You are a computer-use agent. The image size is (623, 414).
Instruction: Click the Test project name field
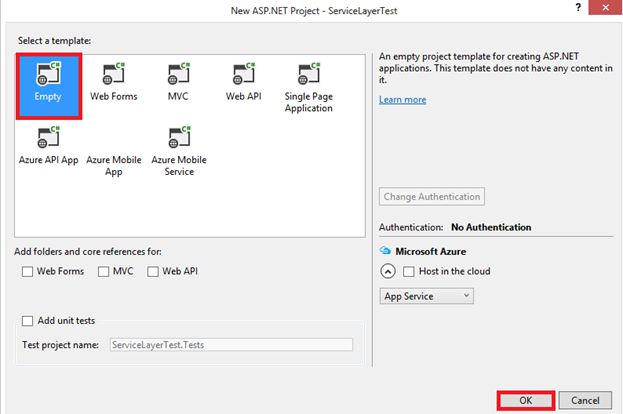click(231, 344)
